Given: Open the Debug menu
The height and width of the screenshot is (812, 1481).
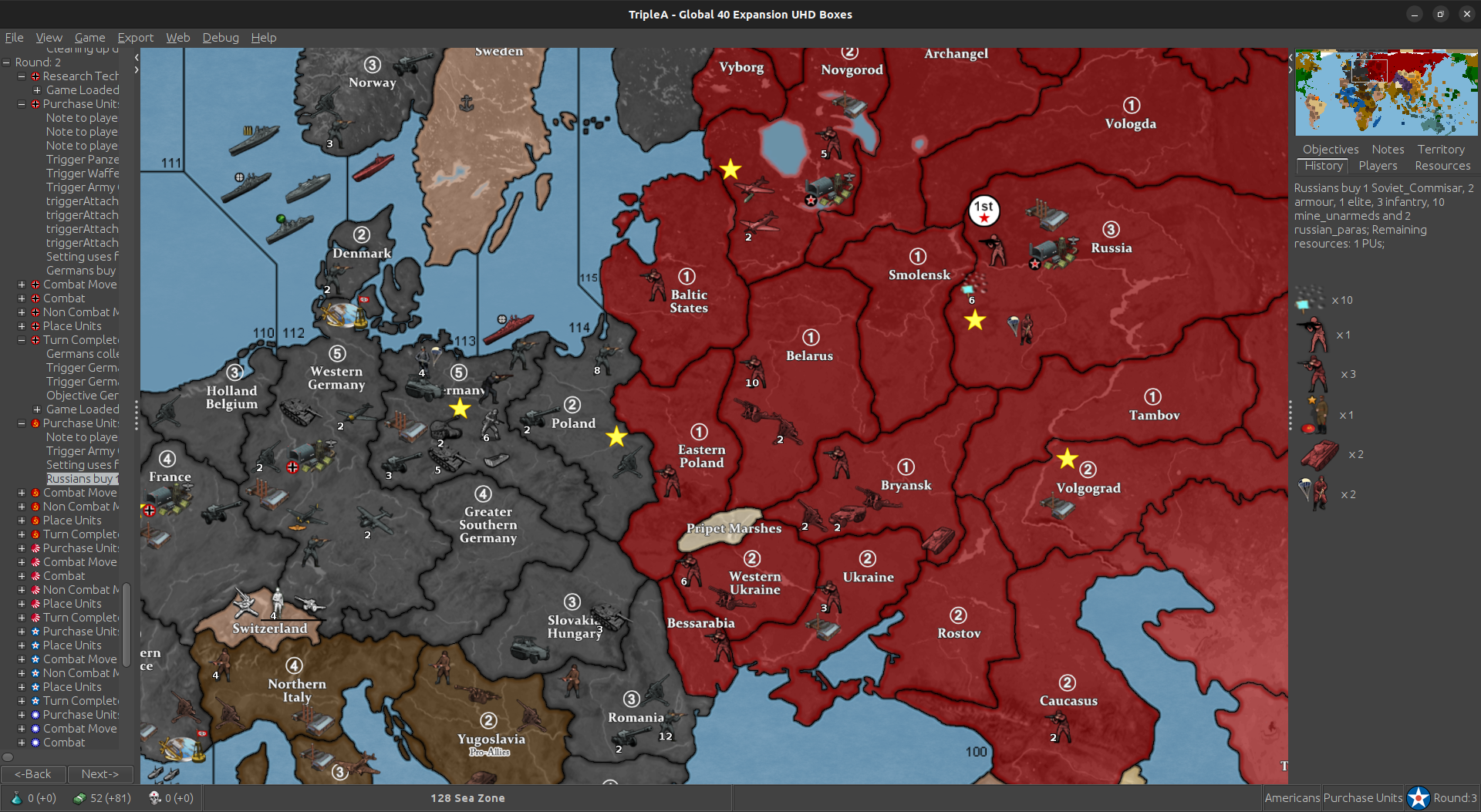Looking at the screenshot, I should [x=221, y=37].
